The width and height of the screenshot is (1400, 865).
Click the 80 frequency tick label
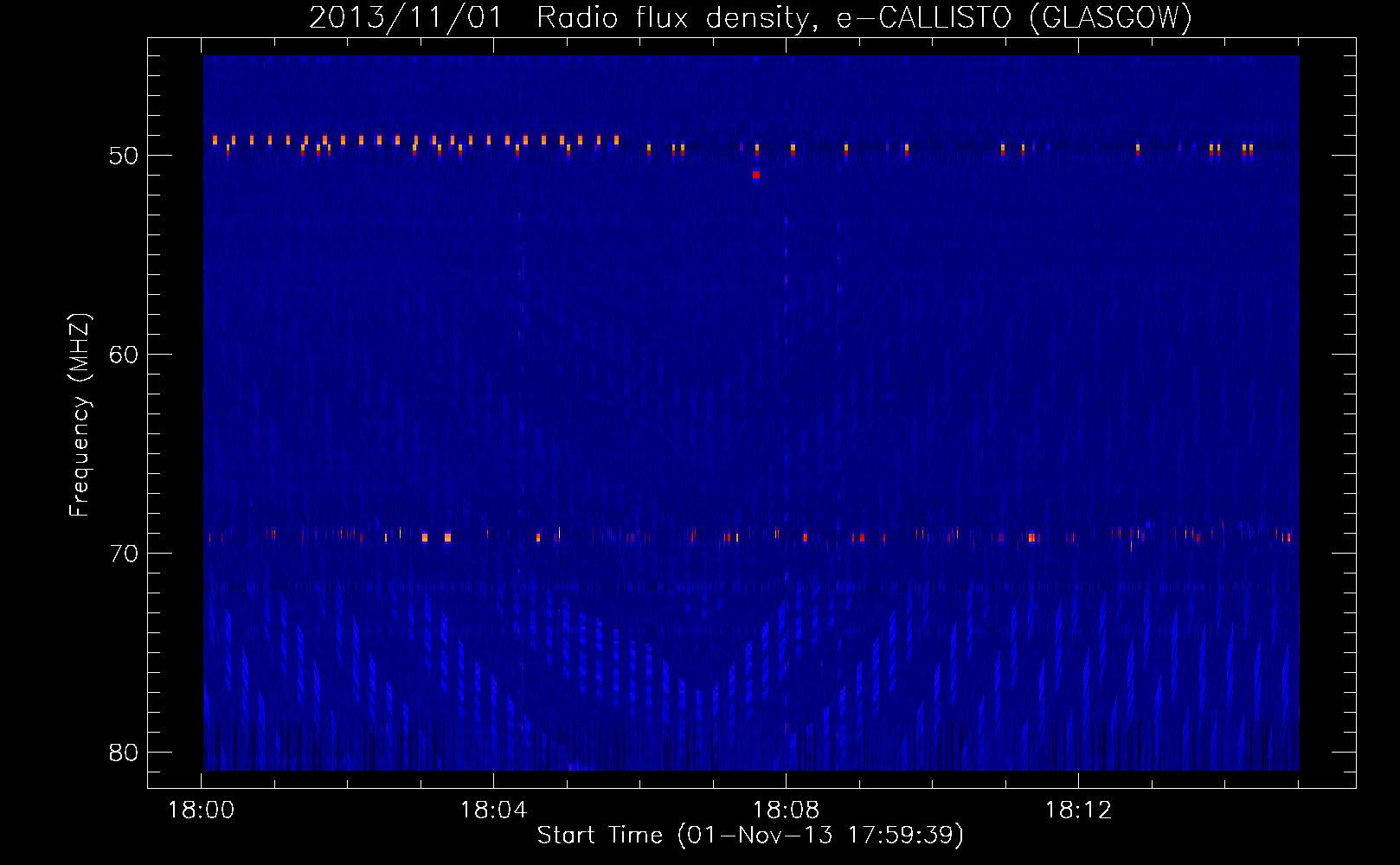(x=124, y=753)
